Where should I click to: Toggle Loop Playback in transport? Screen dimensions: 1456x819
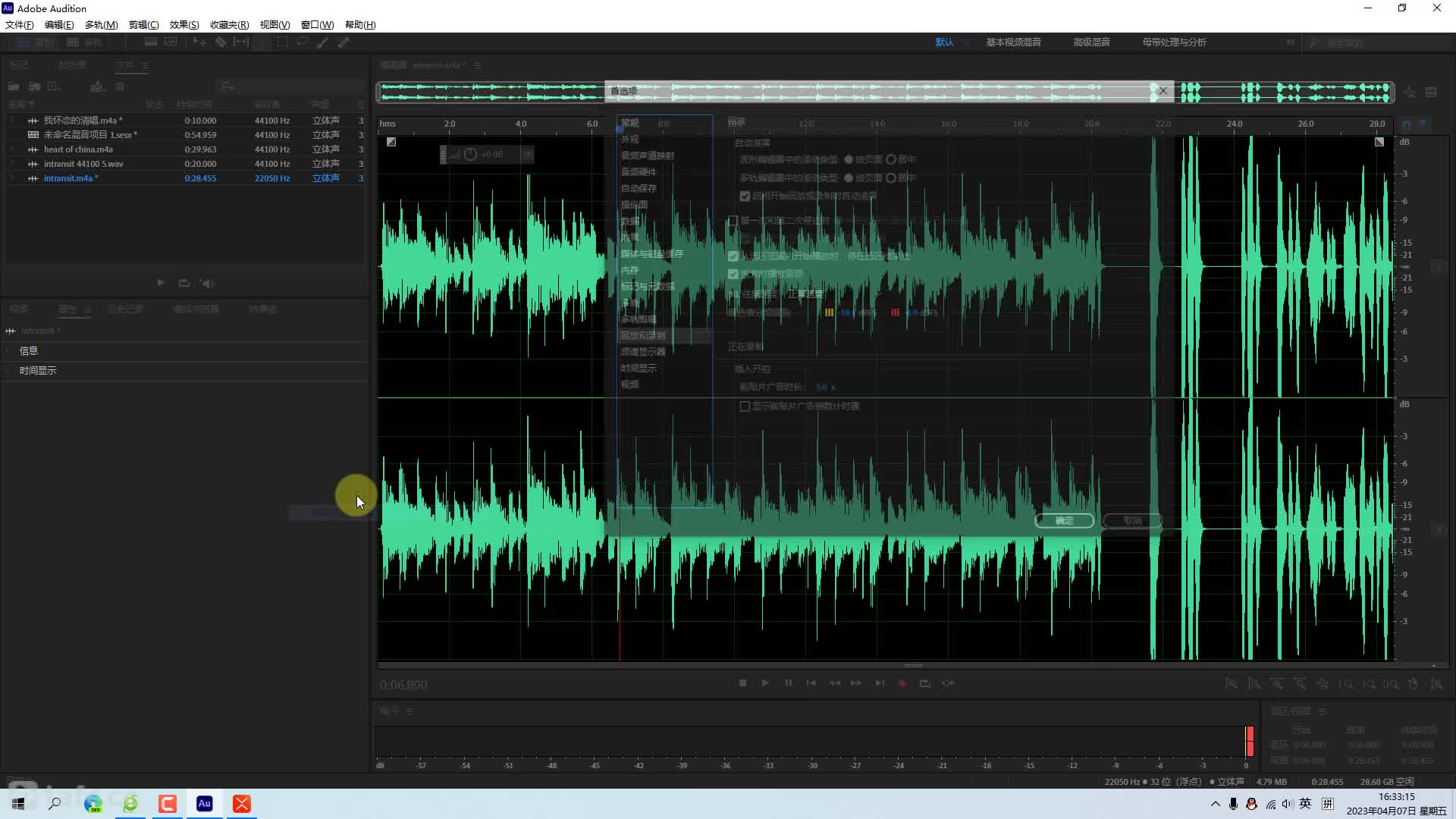924,682
